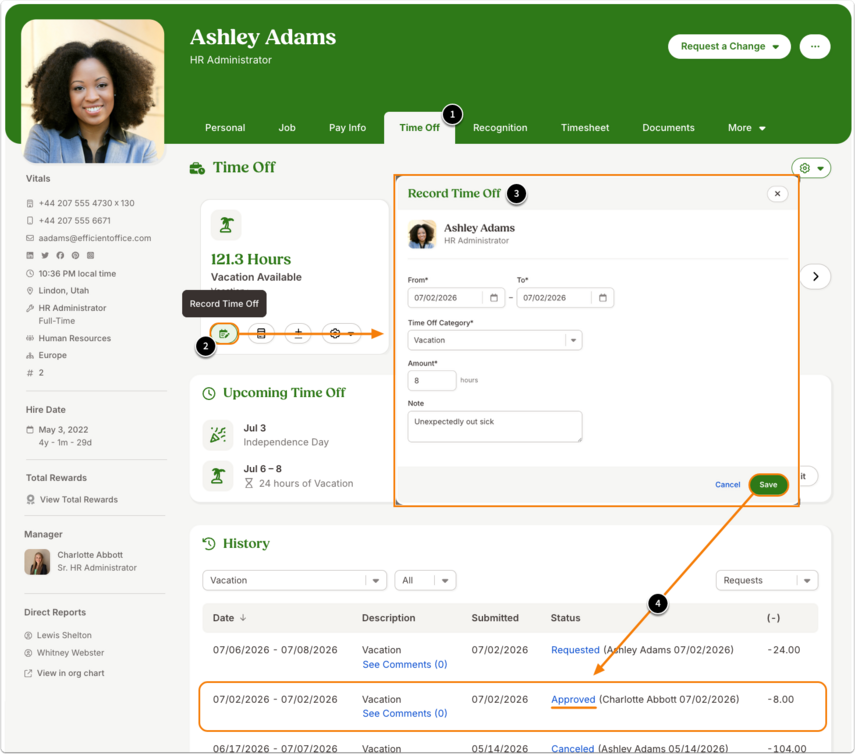This screenshot has width=855, height=754.
Task: Click the Date column header
Action: pyautogui.click(x=223, y=618)
